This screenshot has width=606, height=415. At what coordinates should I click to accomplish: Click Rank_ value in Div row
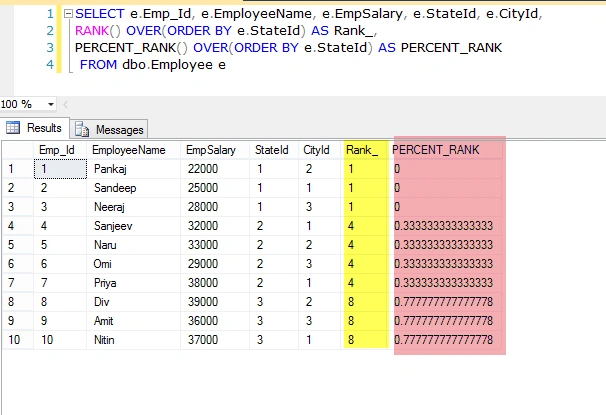coord(364,302)
